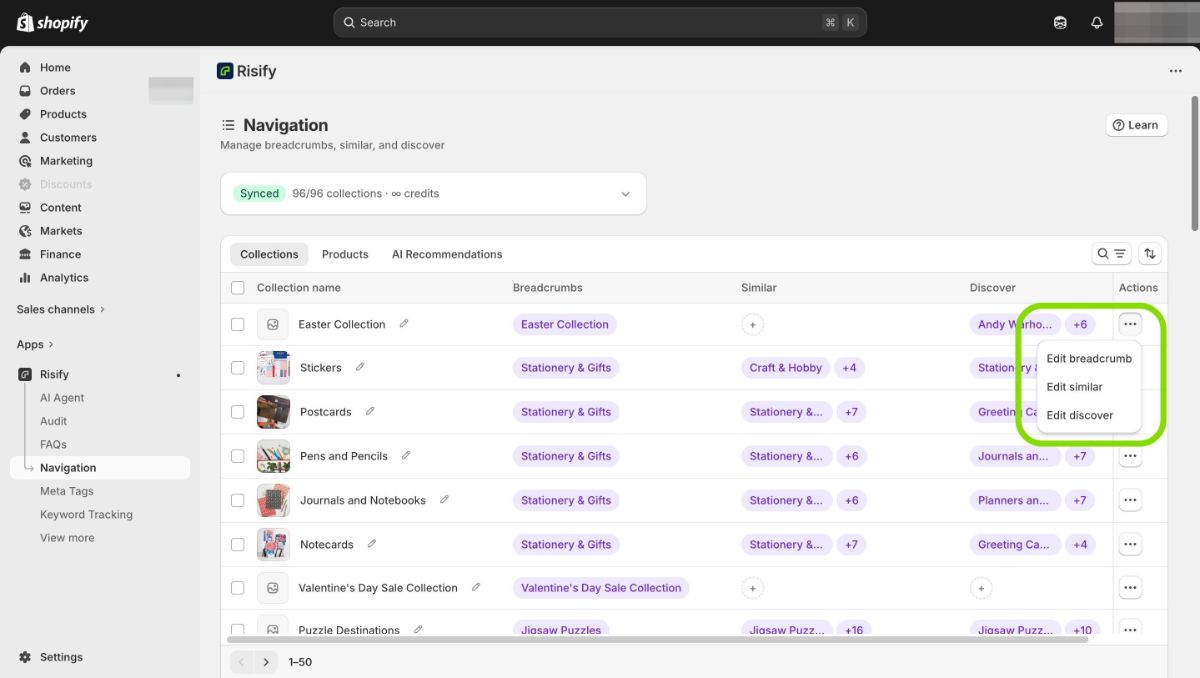Expand the Synced collections status dropdown
Image resolution: width=1200 pixels, height=678 pixels.
(625, 194)
